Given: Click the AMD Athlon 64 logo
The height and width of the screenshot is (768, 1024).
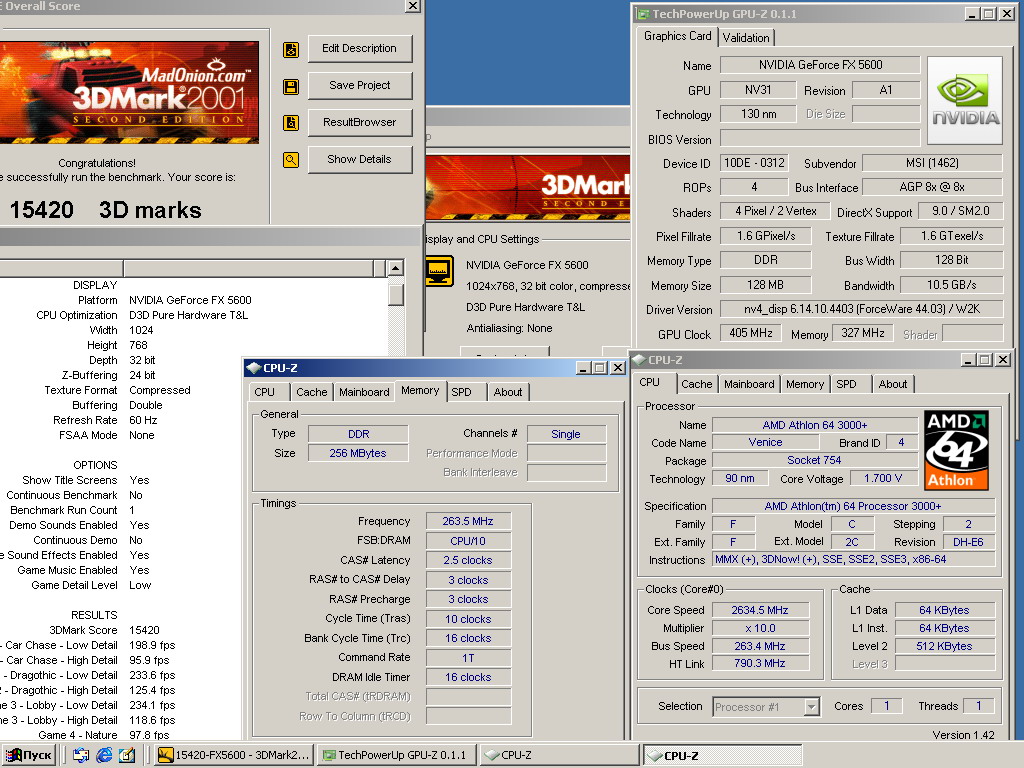Looking at the screenshot, I should click(x=957, y=450).
